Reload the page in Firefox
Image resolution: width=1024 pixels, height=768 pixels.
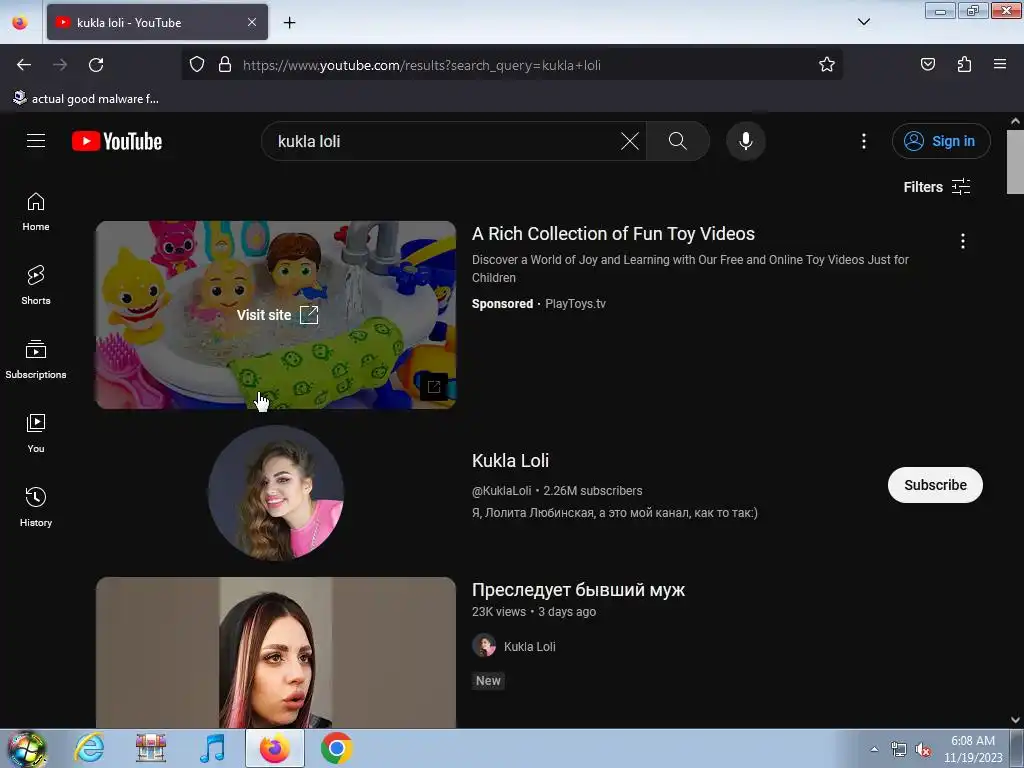pyautogui.click(x=96, y=65)
